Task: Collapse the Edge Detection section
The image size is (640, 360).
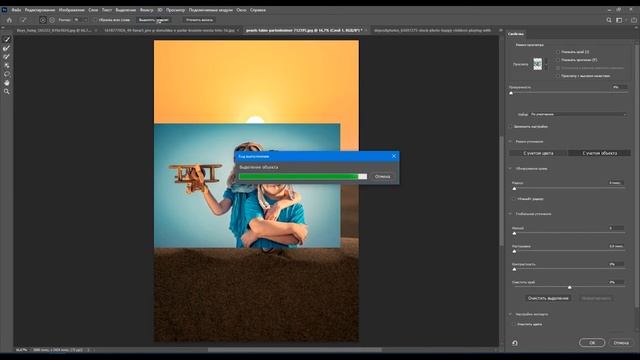Action: [x=511, y=168]
